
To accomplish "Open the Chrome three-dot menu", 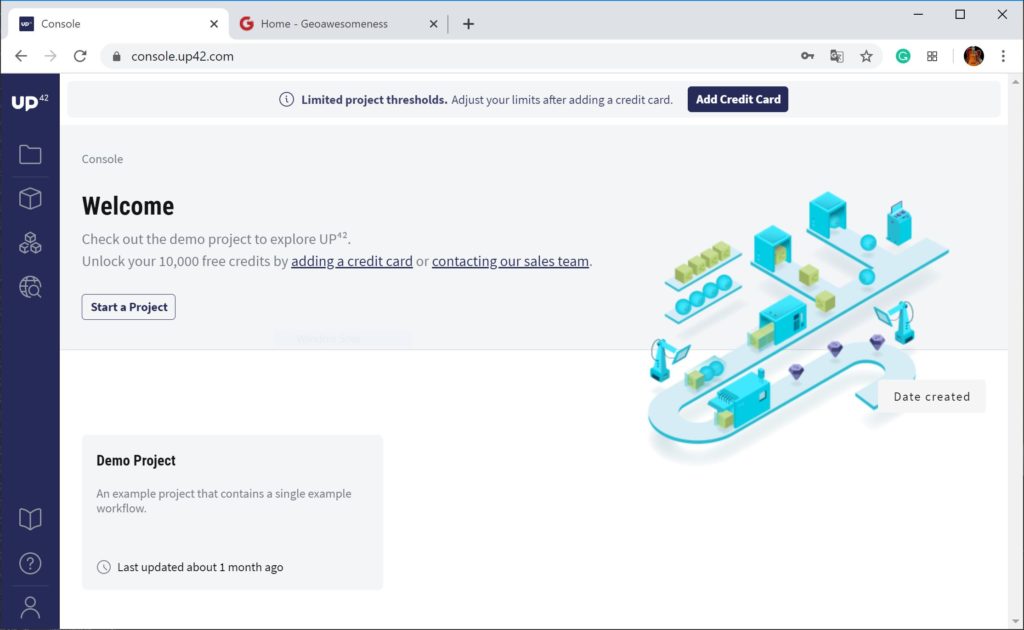I will (x=1003, y=56).
